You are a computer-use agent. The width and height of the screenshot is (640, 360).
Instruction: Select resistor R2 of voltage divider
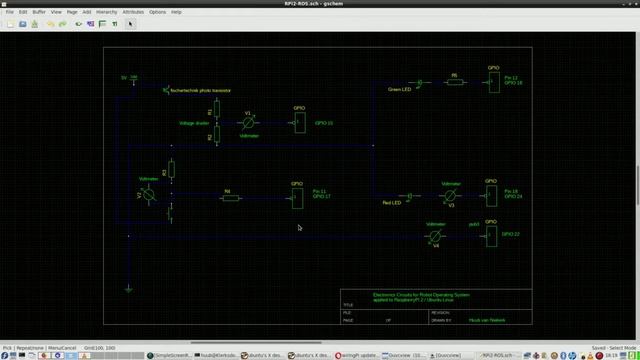tap(217, 134)
